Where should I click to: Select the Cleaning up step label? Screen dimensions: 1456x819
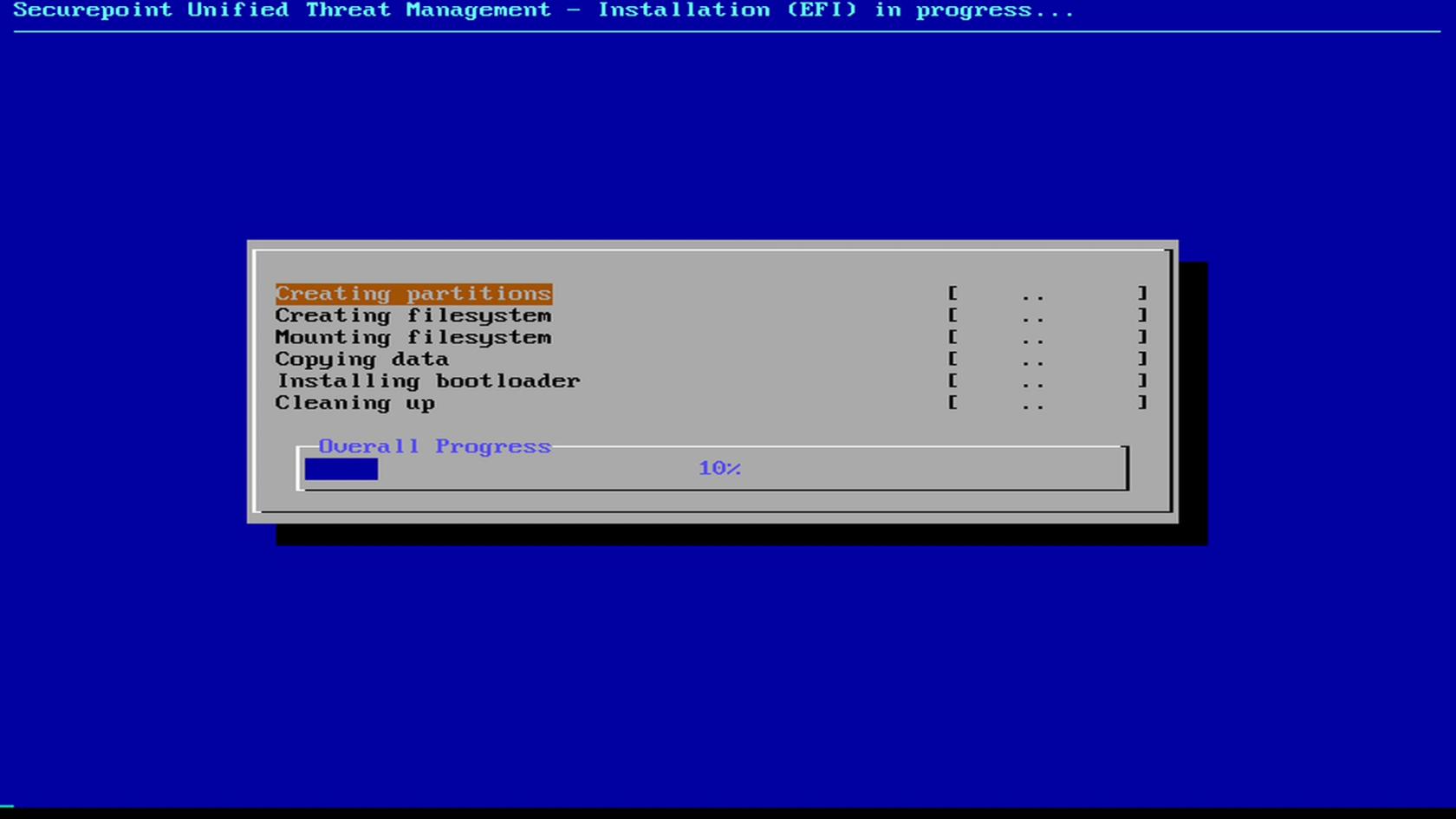click(355, 403)
